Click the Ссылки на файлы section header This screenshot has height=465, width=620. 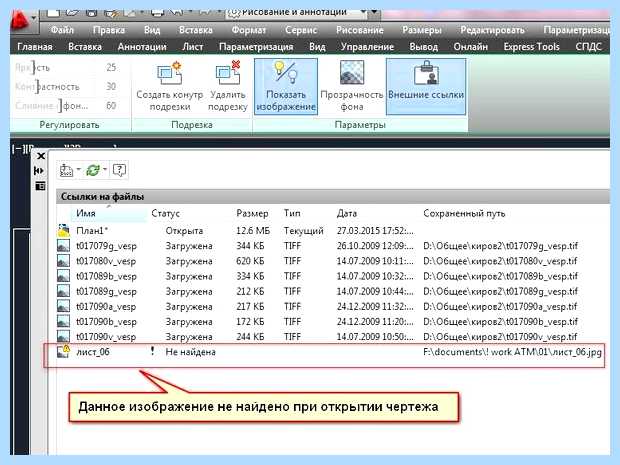tap(332, 197)
